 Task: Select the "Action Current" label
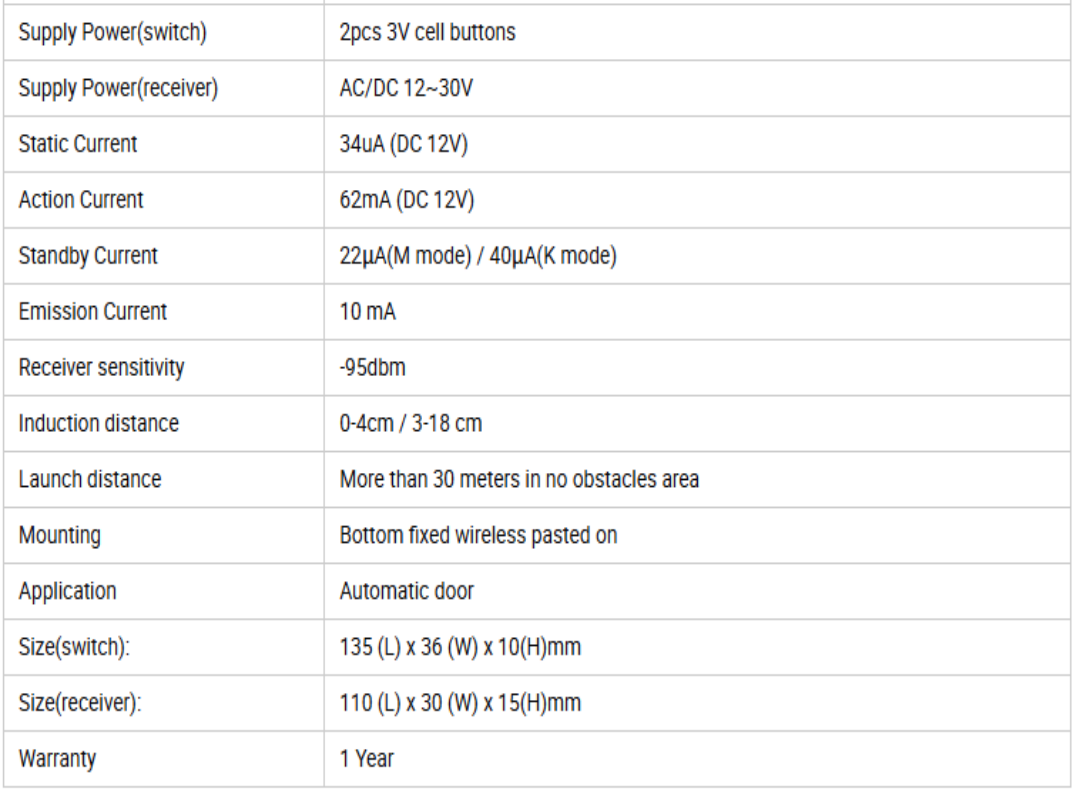[81, 200]
